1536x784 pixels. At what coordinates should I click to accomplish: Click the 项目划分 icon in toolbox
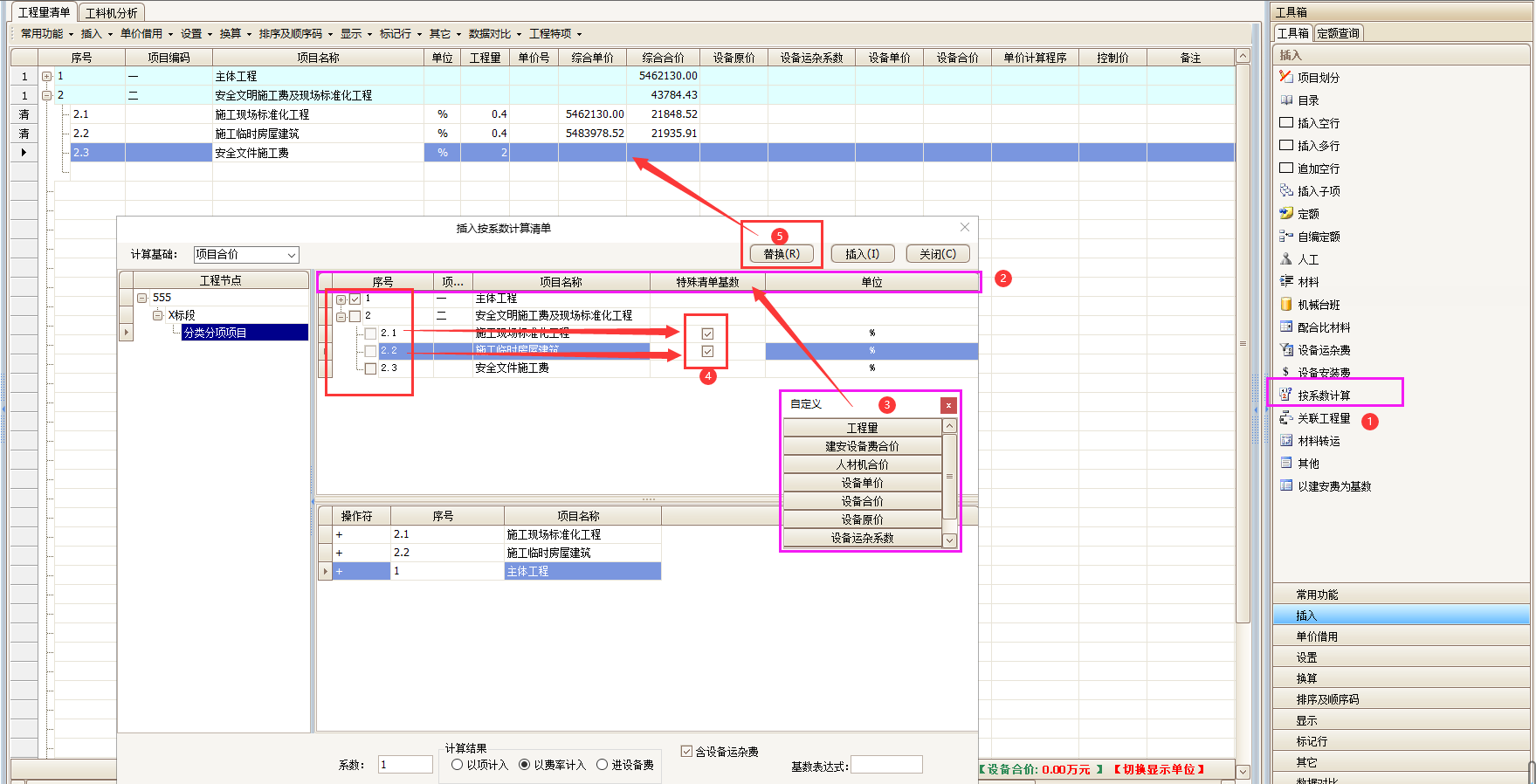click(1285, 77)
